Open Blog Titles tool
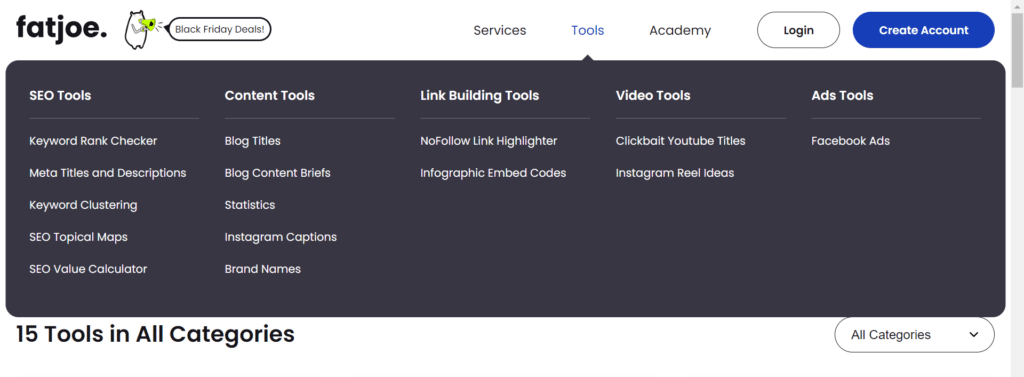Image resolution: width=1024 pixels, height=377 pixels. tap(253, 141)
